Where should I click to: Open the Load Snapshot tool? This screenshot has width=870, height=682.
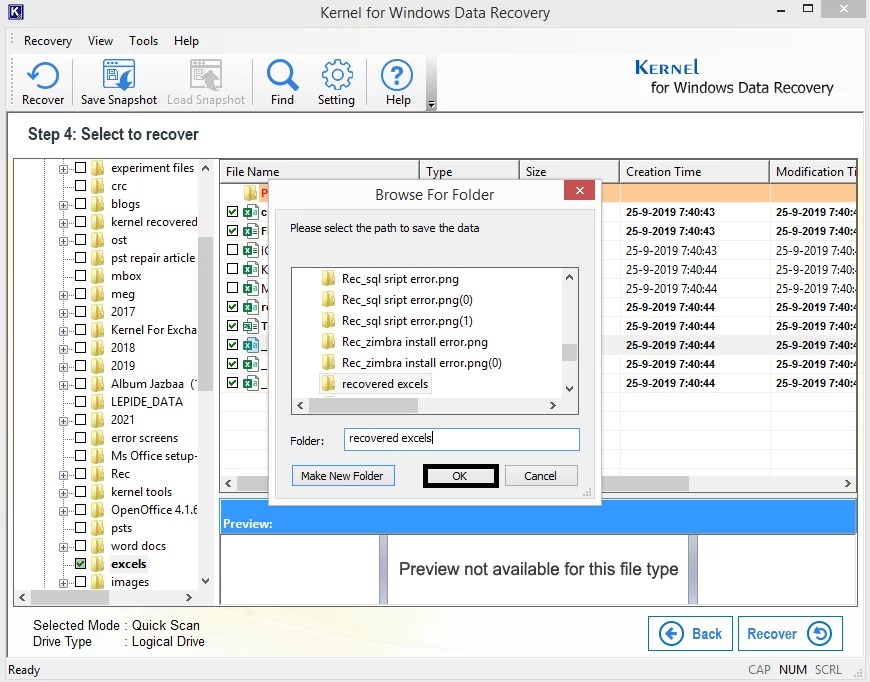pos(206,80)
